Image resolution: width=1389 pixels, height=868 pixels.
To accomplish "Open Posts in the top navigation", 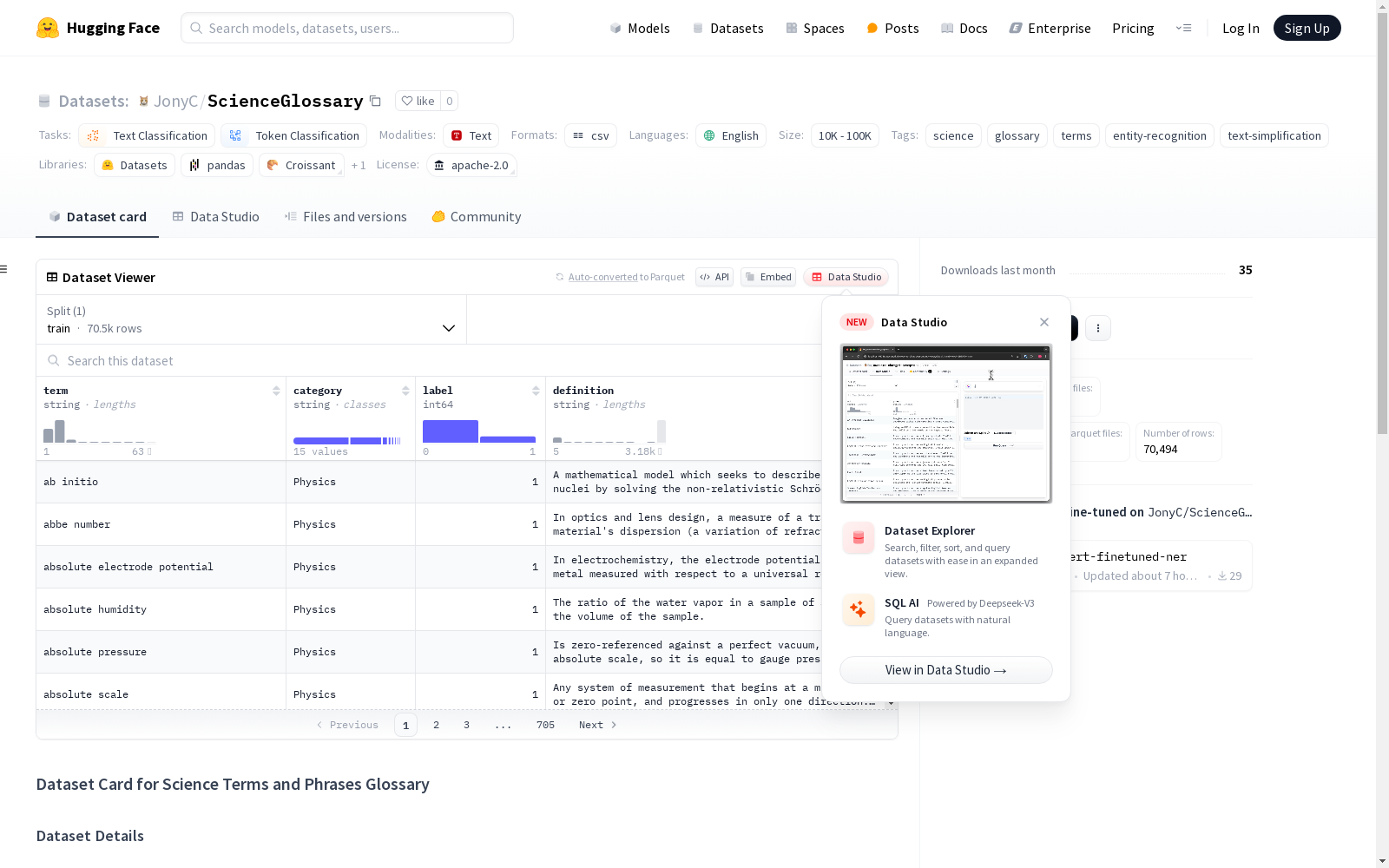I will 892,28.
